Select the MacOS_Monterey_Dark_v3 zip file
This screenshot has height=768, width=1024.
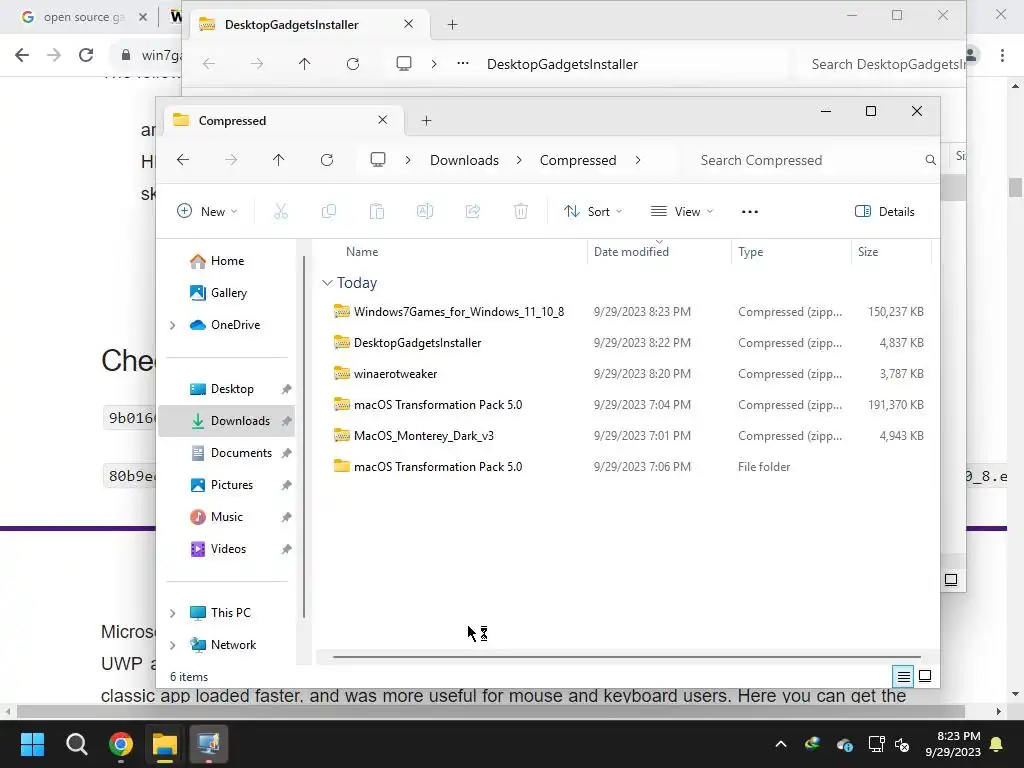(423, 436)
